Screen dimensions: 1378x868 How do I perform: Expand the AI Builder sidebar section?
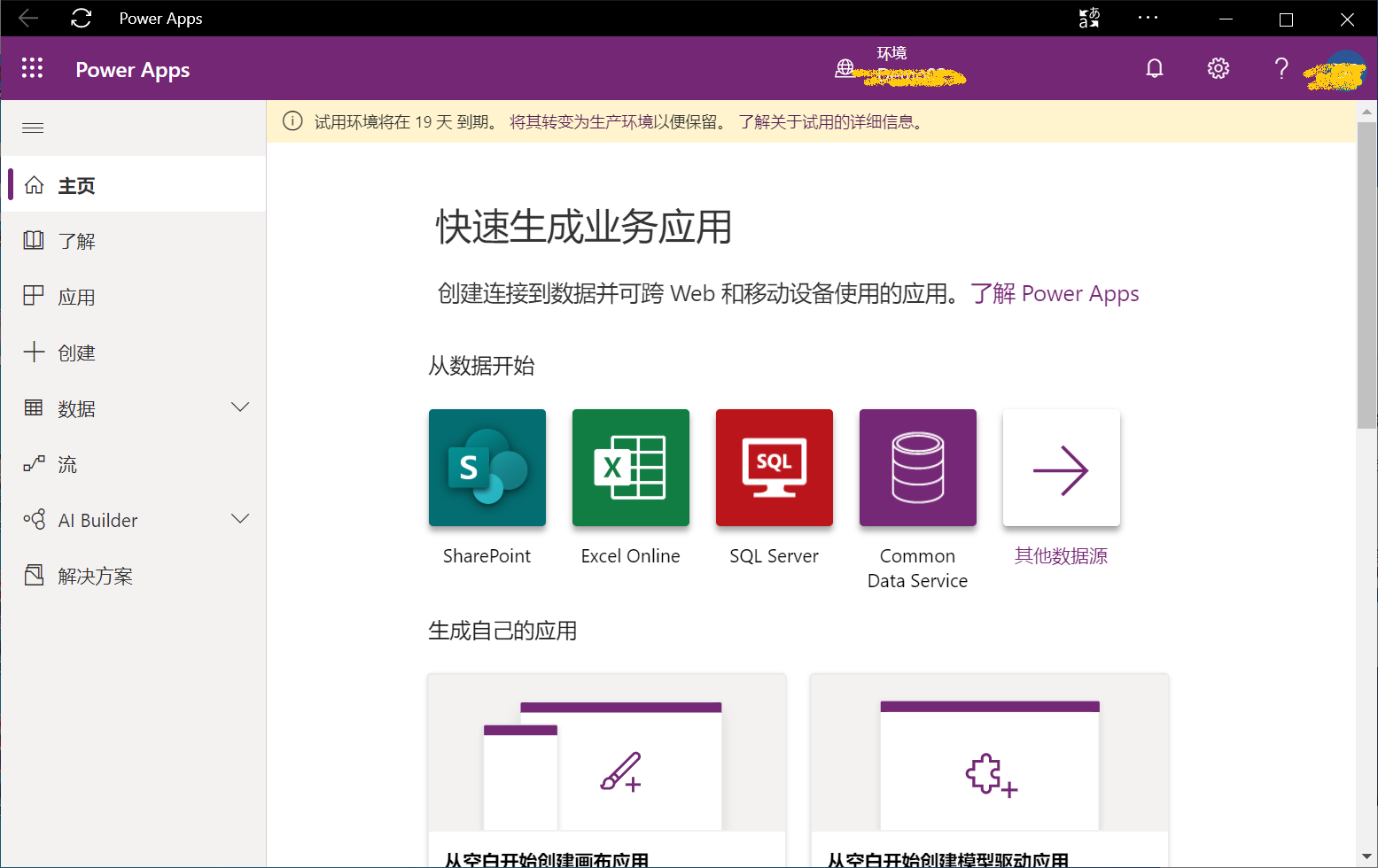point(239,519)
